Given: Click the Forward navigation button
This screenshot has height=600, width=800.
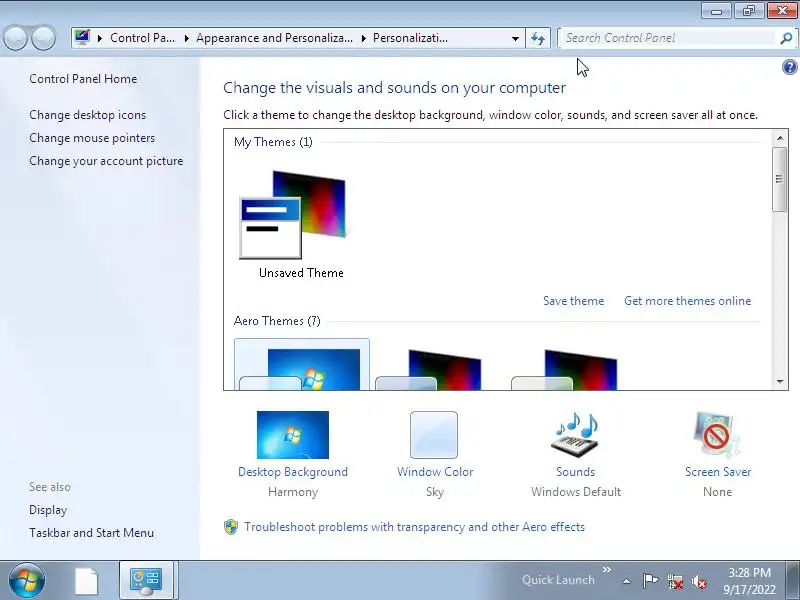Looking at the screenshot, I should click(44, 38).
